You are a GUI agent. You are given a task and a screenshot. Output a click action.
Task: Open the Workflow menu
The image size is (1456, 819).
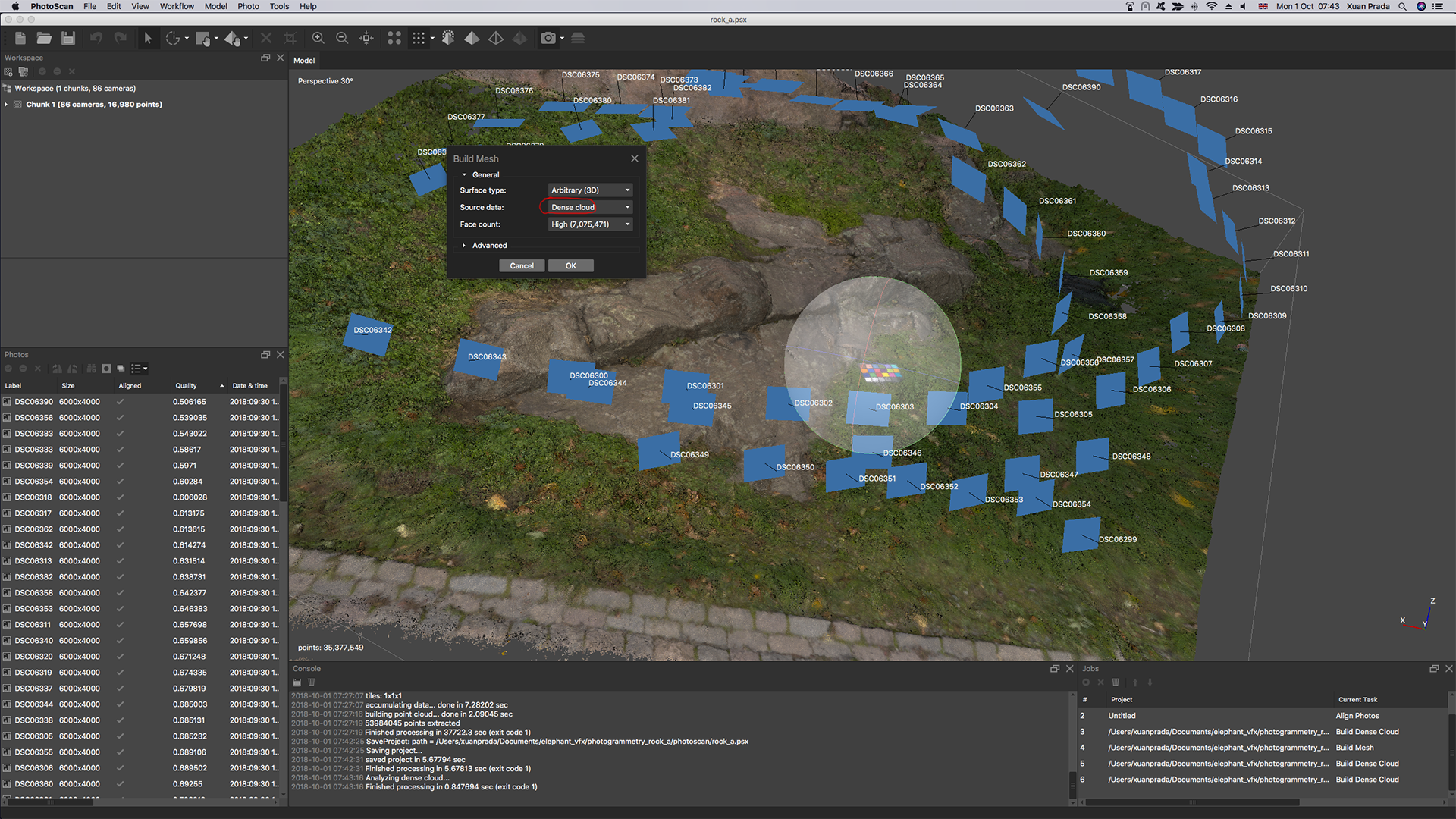[x=177, y=6]
